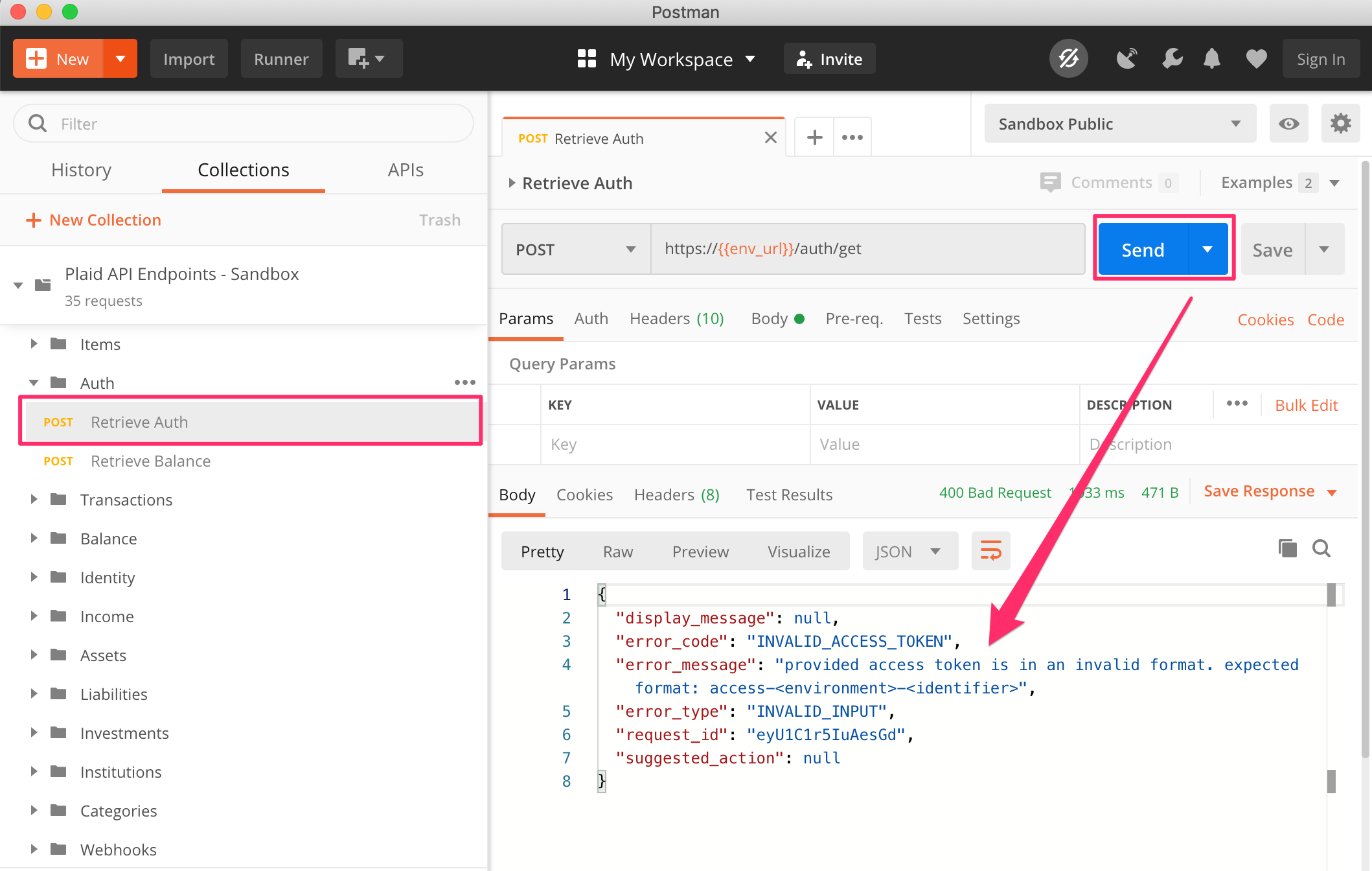
Task: Toggle Raw response display mode
Action: [618, 550]
